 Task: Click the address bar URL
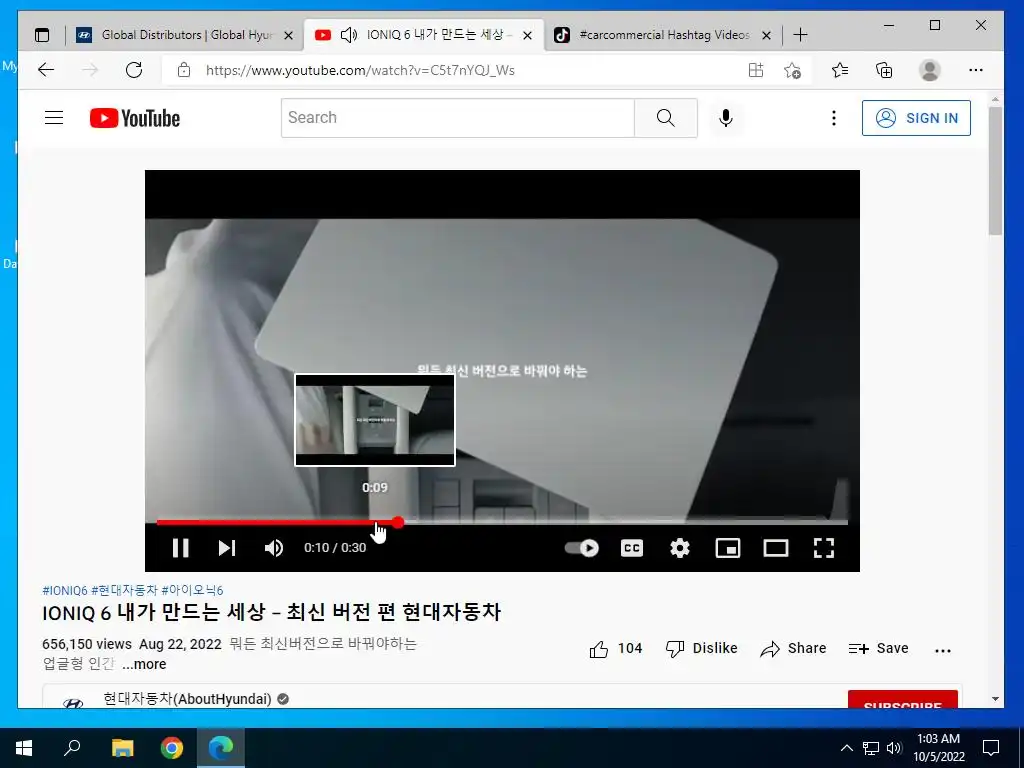(x=360, y=71)
